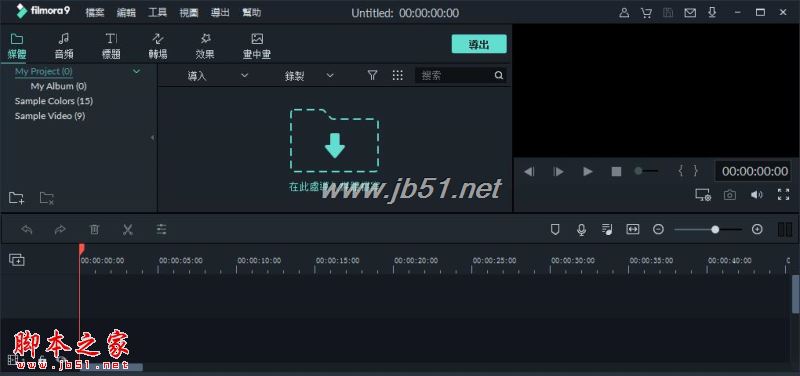Take a snapshot with camera icon
This screenshot has height=376, width=800.
[x=730, y=195]
